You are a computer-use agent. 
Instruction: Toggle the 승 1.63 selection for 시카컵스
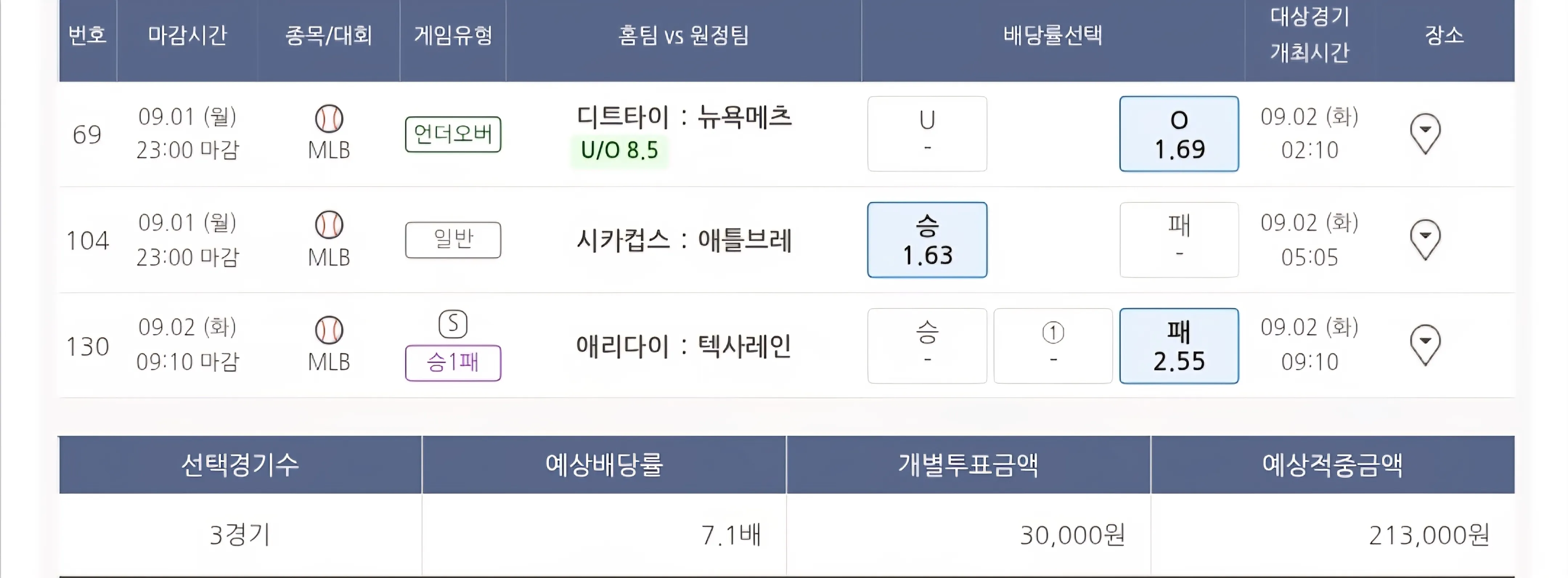(926, 239)
